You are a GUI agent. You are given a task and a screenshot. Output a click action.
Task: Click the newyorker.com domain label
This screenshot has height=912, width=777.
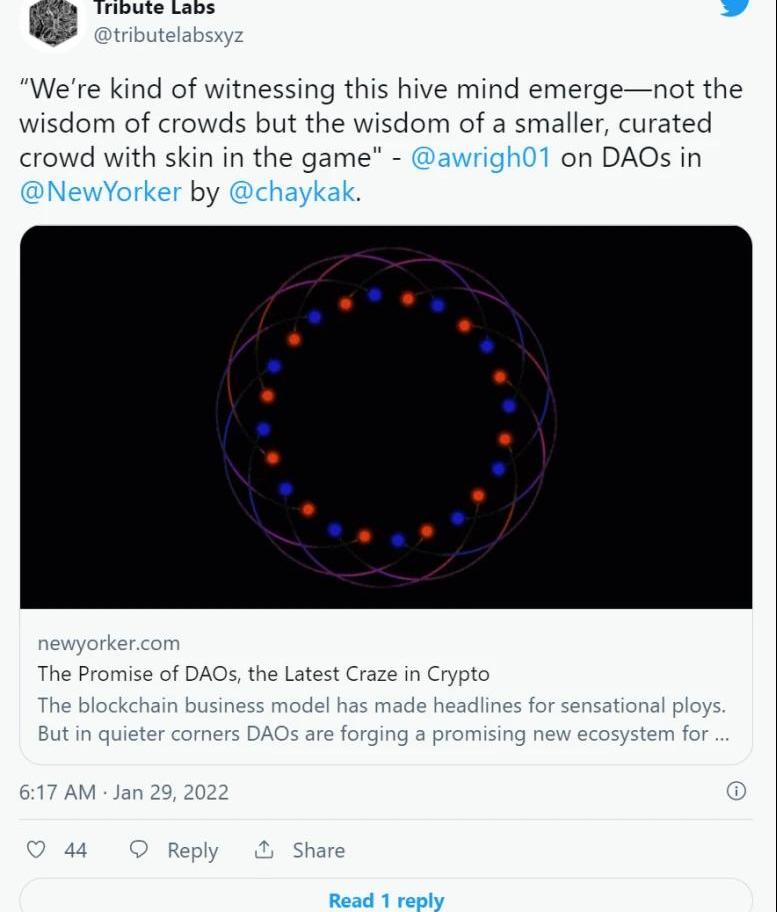click(x=108, y=643)
